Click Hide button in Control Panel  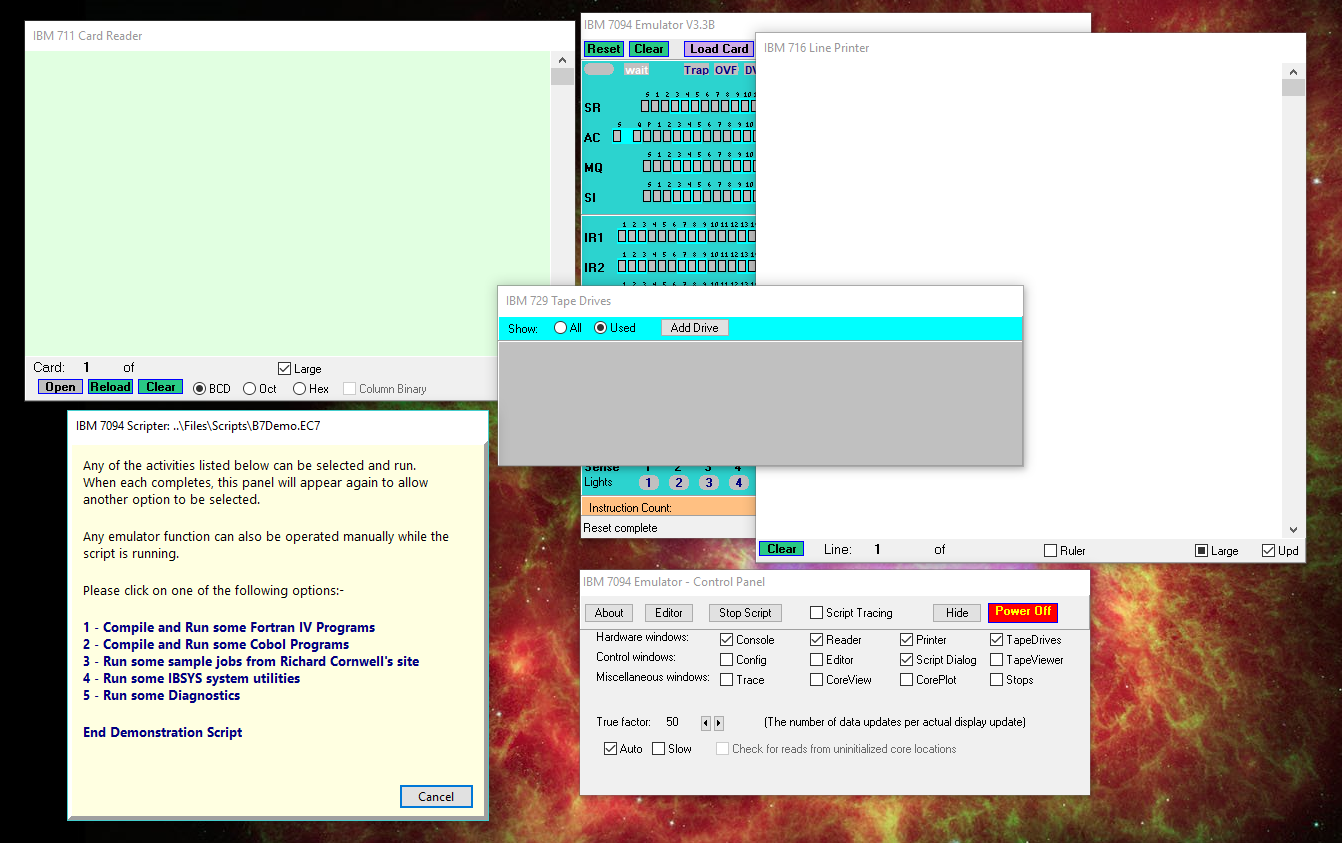coord(957,613)
